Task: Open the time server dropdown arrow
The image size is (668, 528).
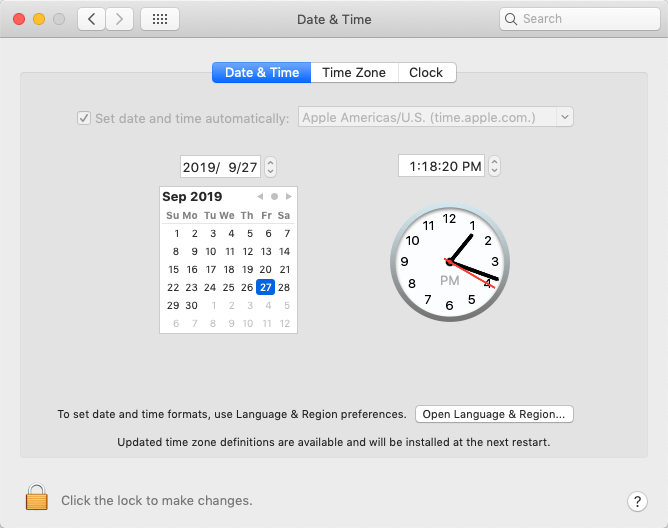Action: click(564, 117)
